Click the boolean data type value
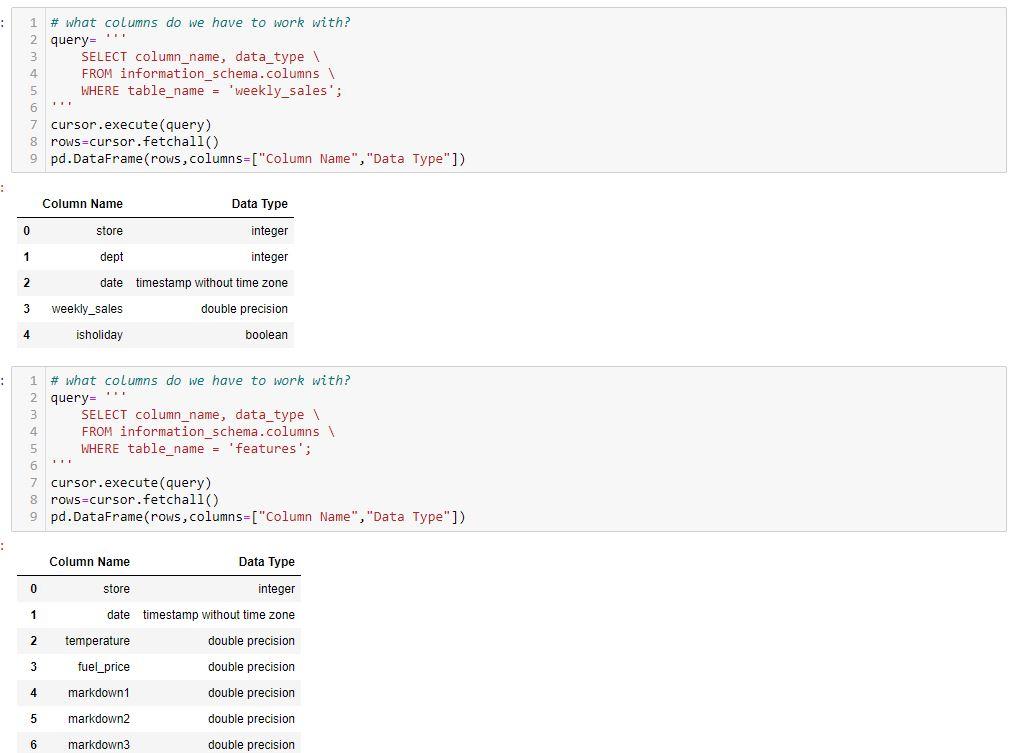This screenshot has height=753, width=1024. tap(266, 334)
